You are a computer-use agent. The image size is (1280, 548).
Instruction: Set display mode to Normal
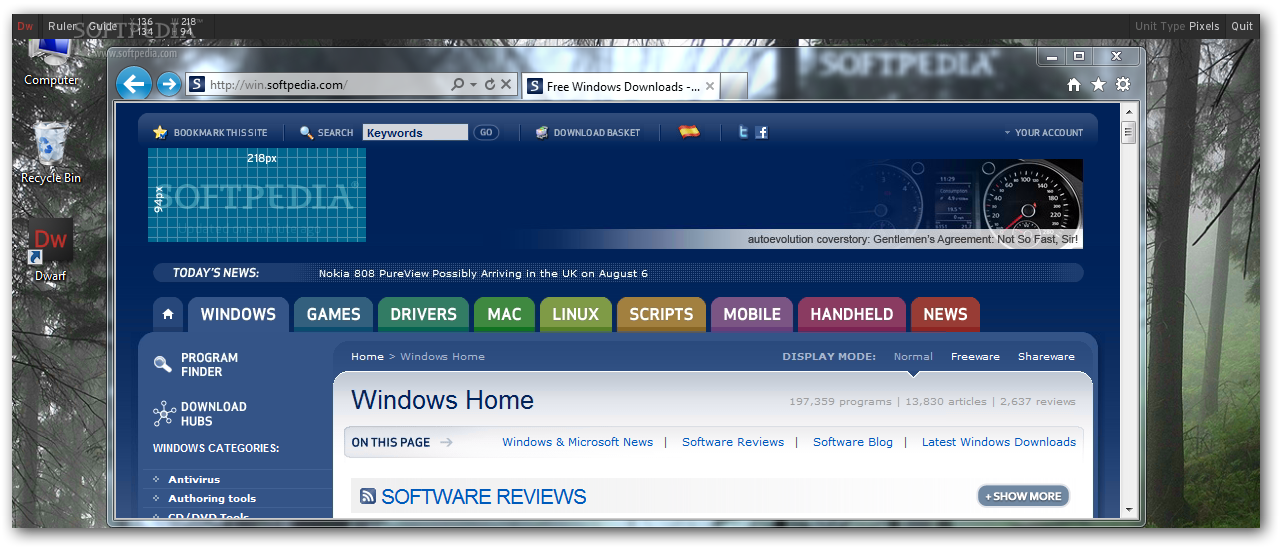click(913, 356)
